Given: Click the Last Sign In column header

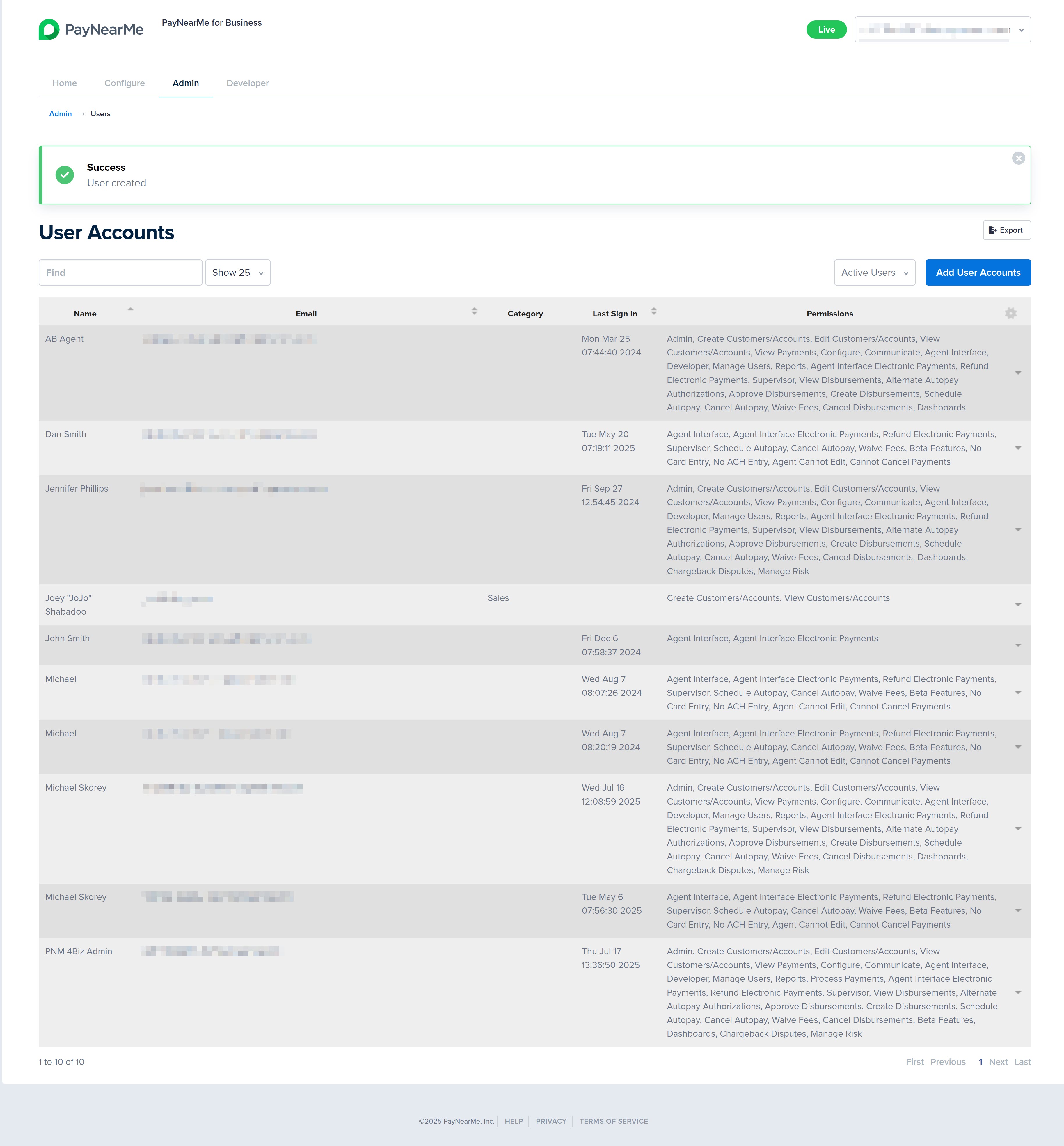Looking at the screenshot, I should point(615,314).
